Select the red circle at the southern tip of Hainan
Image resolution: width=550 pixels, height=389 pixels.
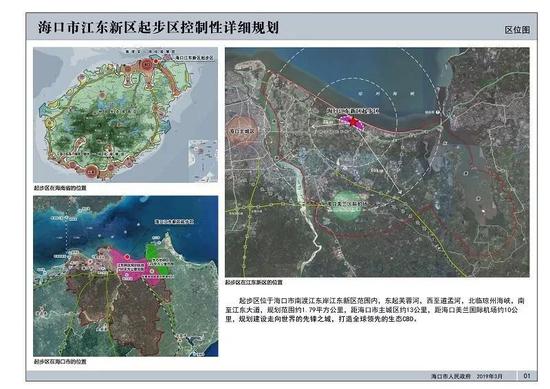pyautogui.click(x=92, y=171)
